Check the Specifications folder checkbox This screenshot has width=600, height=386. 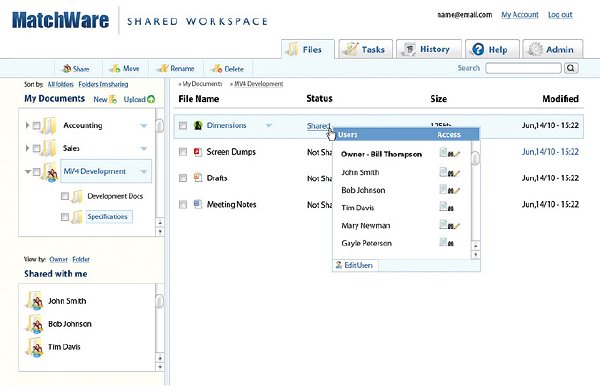point(65,217)
